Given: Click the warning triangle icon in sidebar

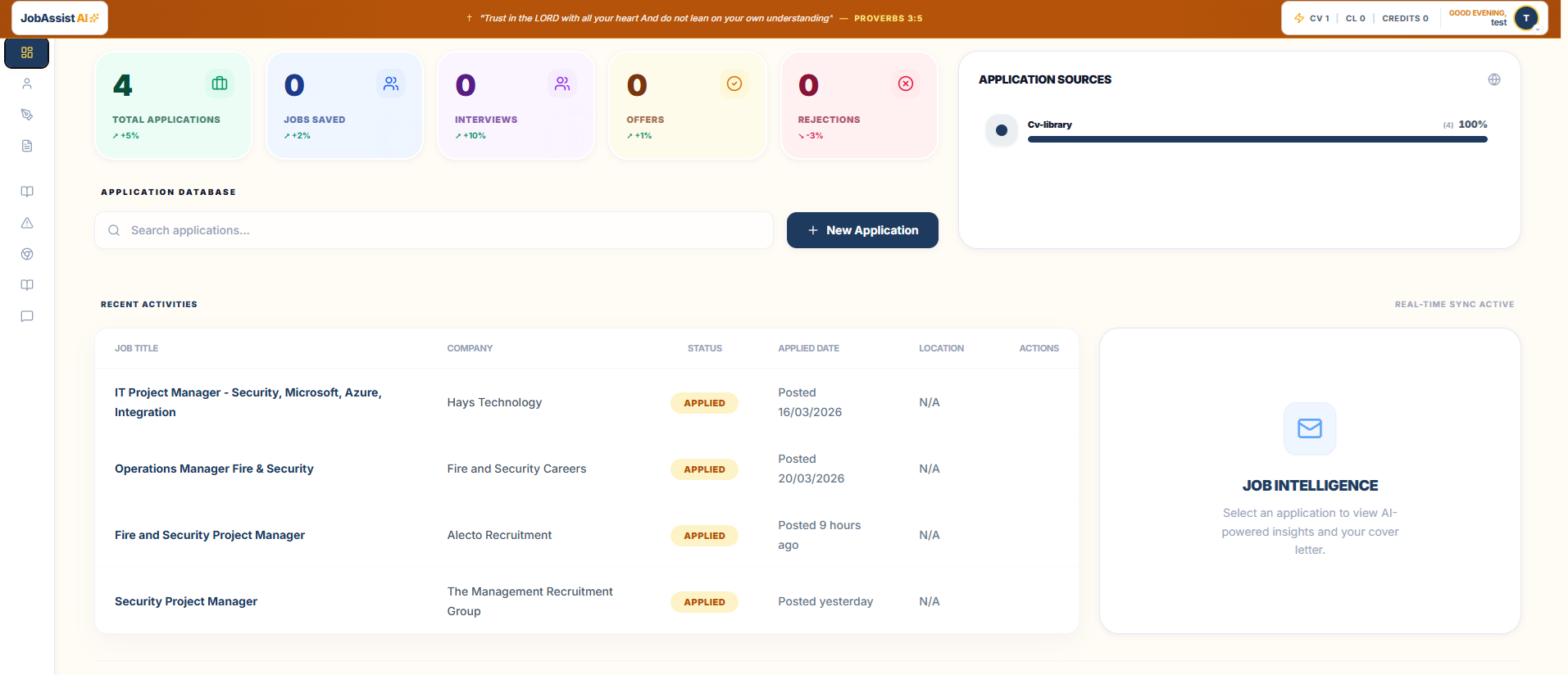Looking at the screenshot, I should (x=27, y=223).
